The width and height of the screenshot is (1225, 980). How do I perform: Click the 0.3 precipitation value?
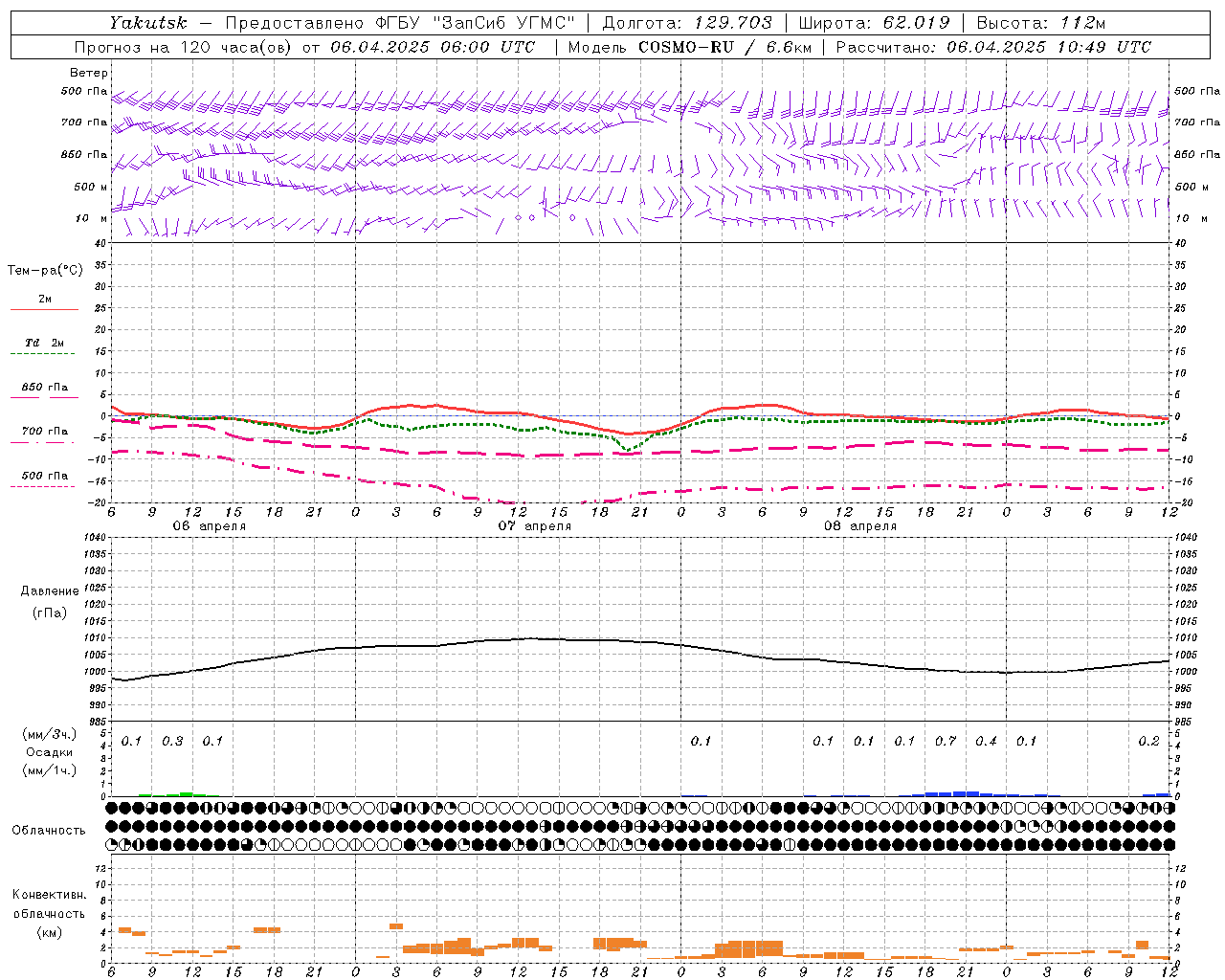[172, 741]
